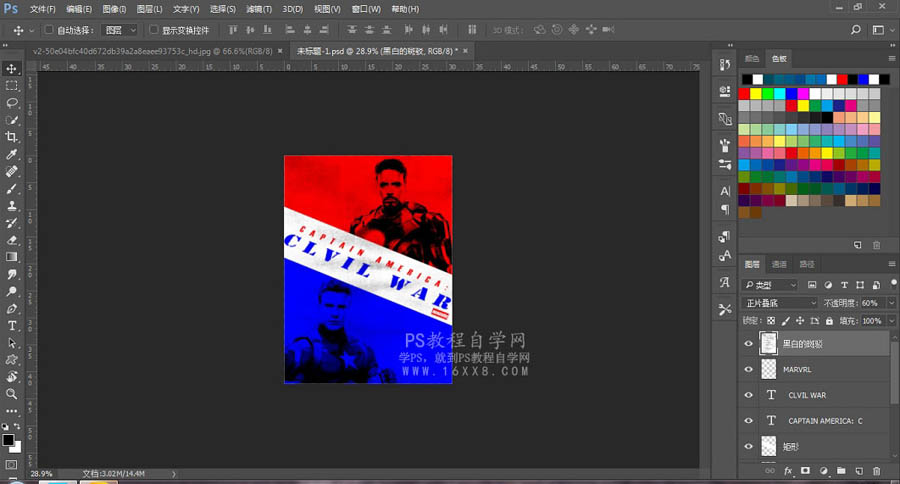Open workspace switcher dropdown
The image size is (900, 484).
point(882,30)
